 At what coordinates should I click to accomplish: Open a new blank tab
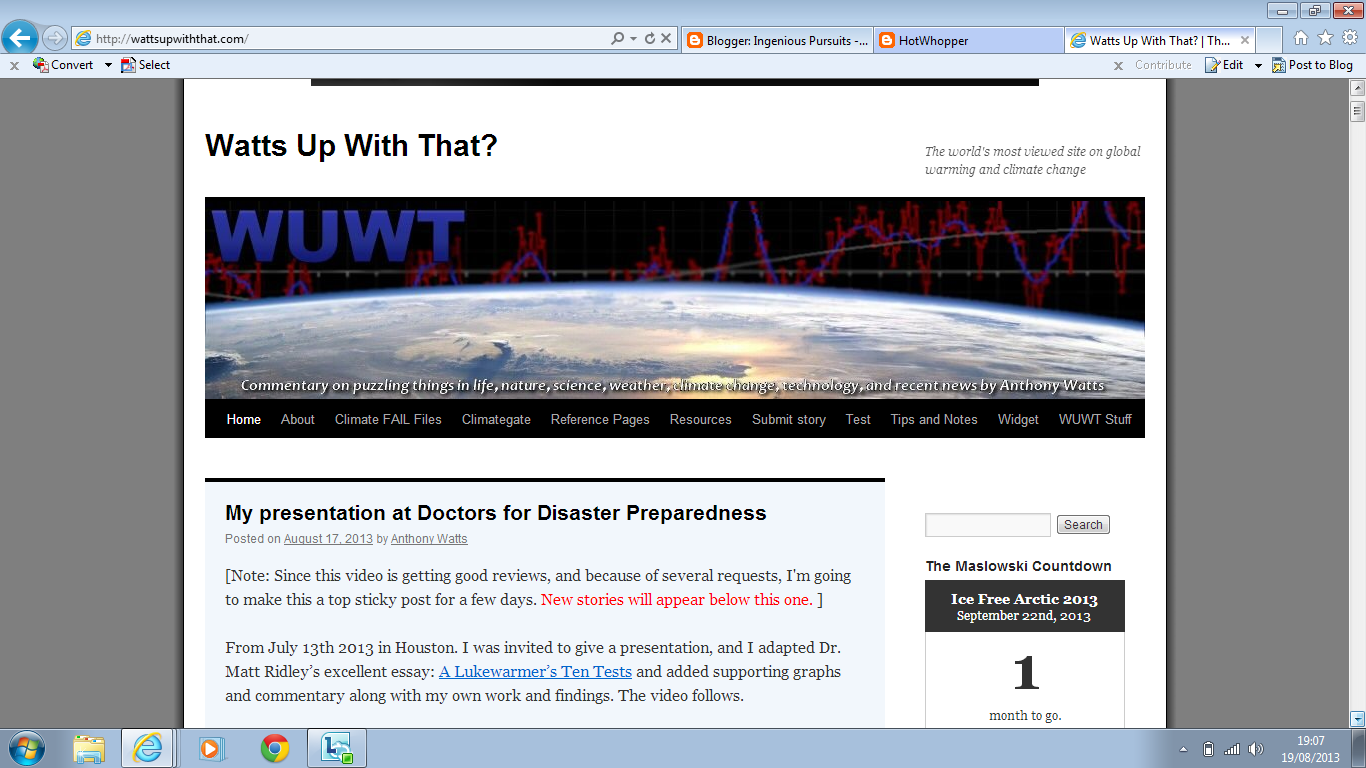[x=1269, y=40]
